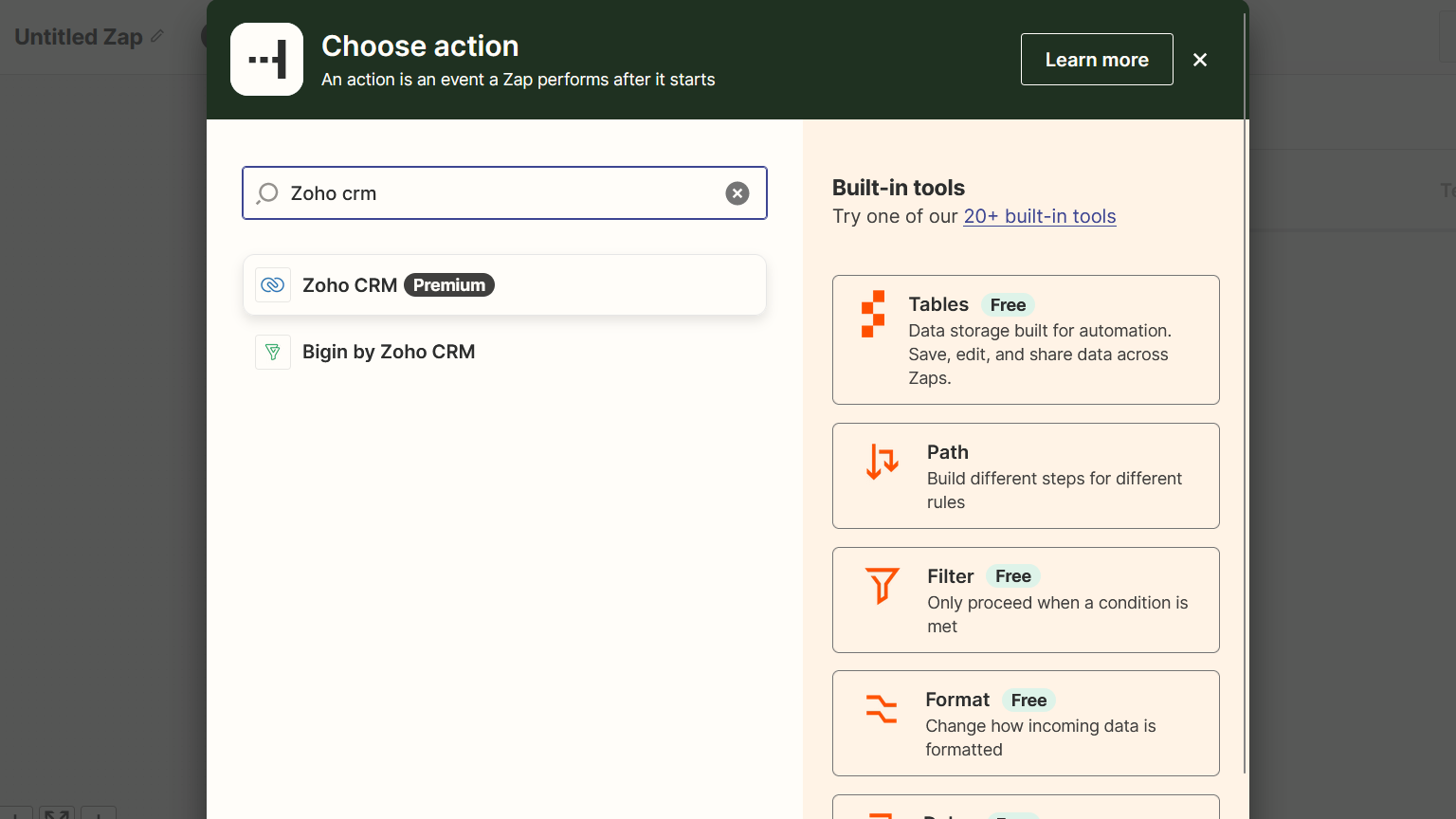Screen dimensions: 1456x819
Task: Click the Untitled Zap title
Action: click(x=79, y=37)
